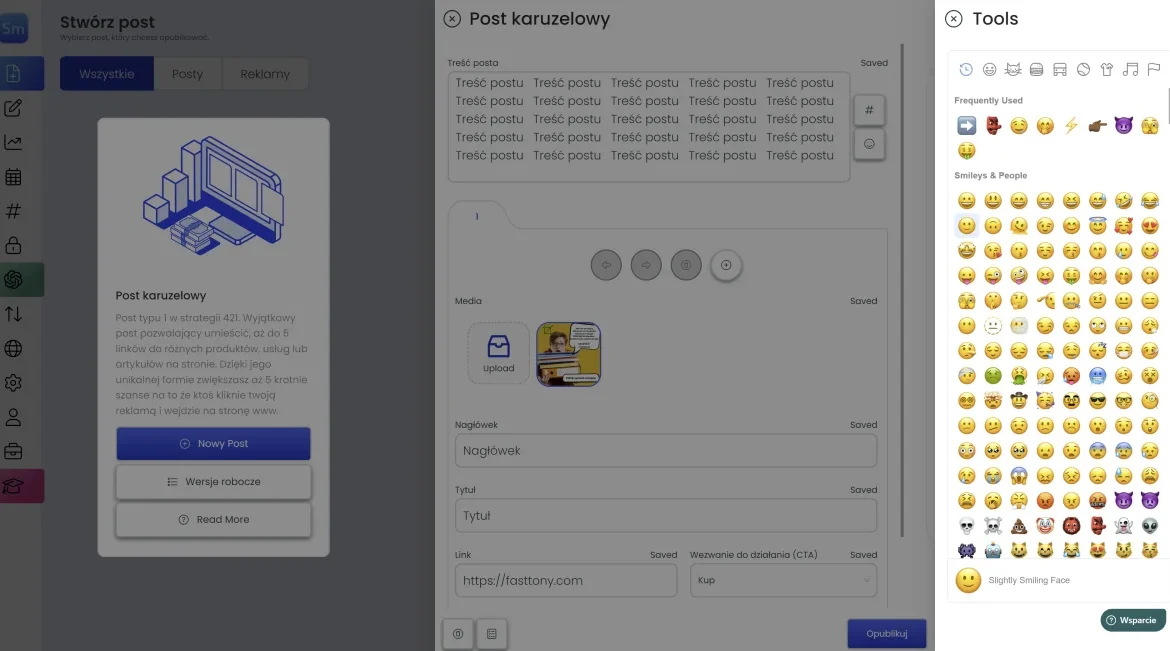Open Wersje robocze drafts
This screenshot has height=651, width=1170.
(x=213, y=482)
